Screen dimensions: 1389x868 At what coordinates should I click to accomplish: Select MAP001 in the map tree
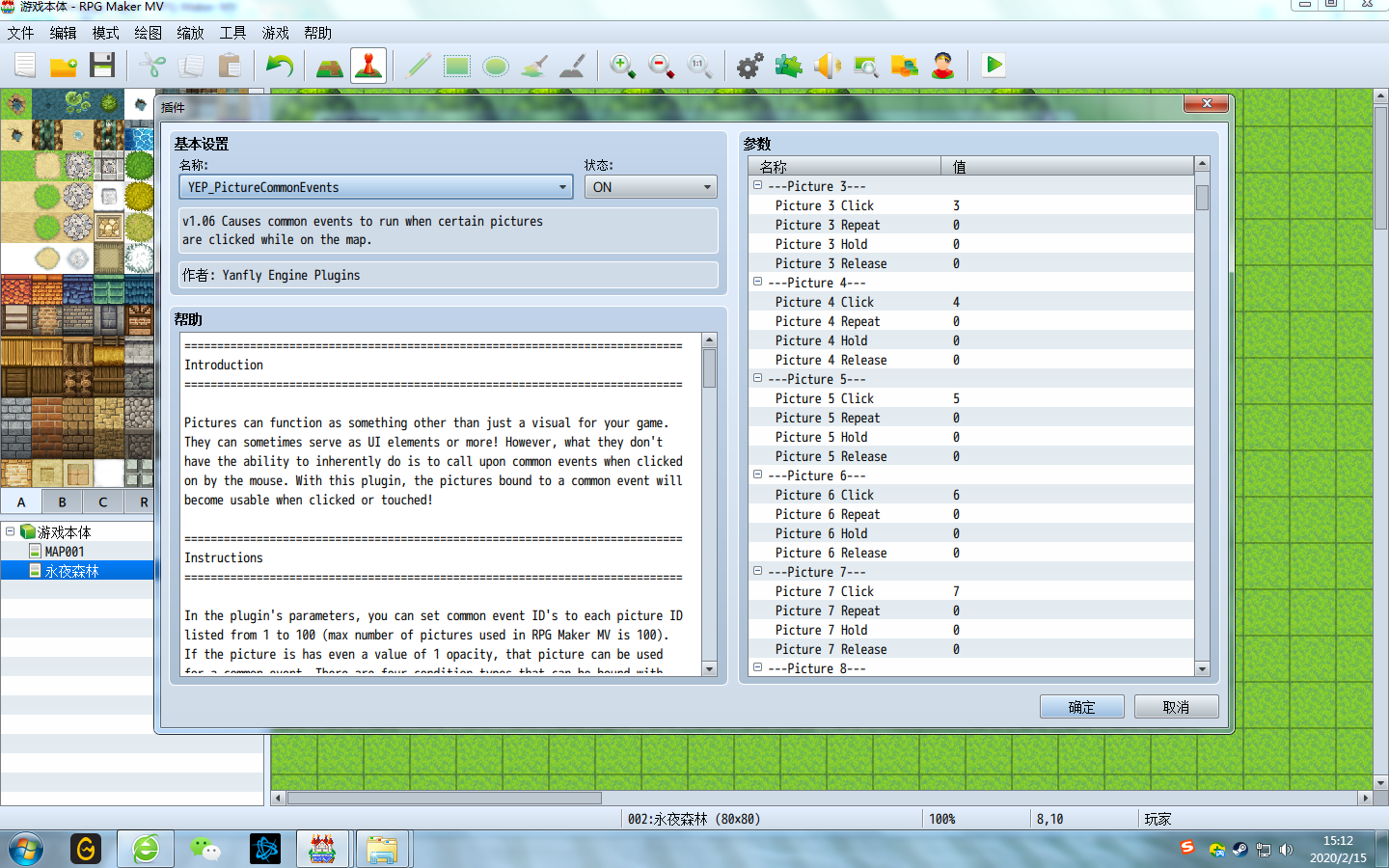(x=65, y=552)
